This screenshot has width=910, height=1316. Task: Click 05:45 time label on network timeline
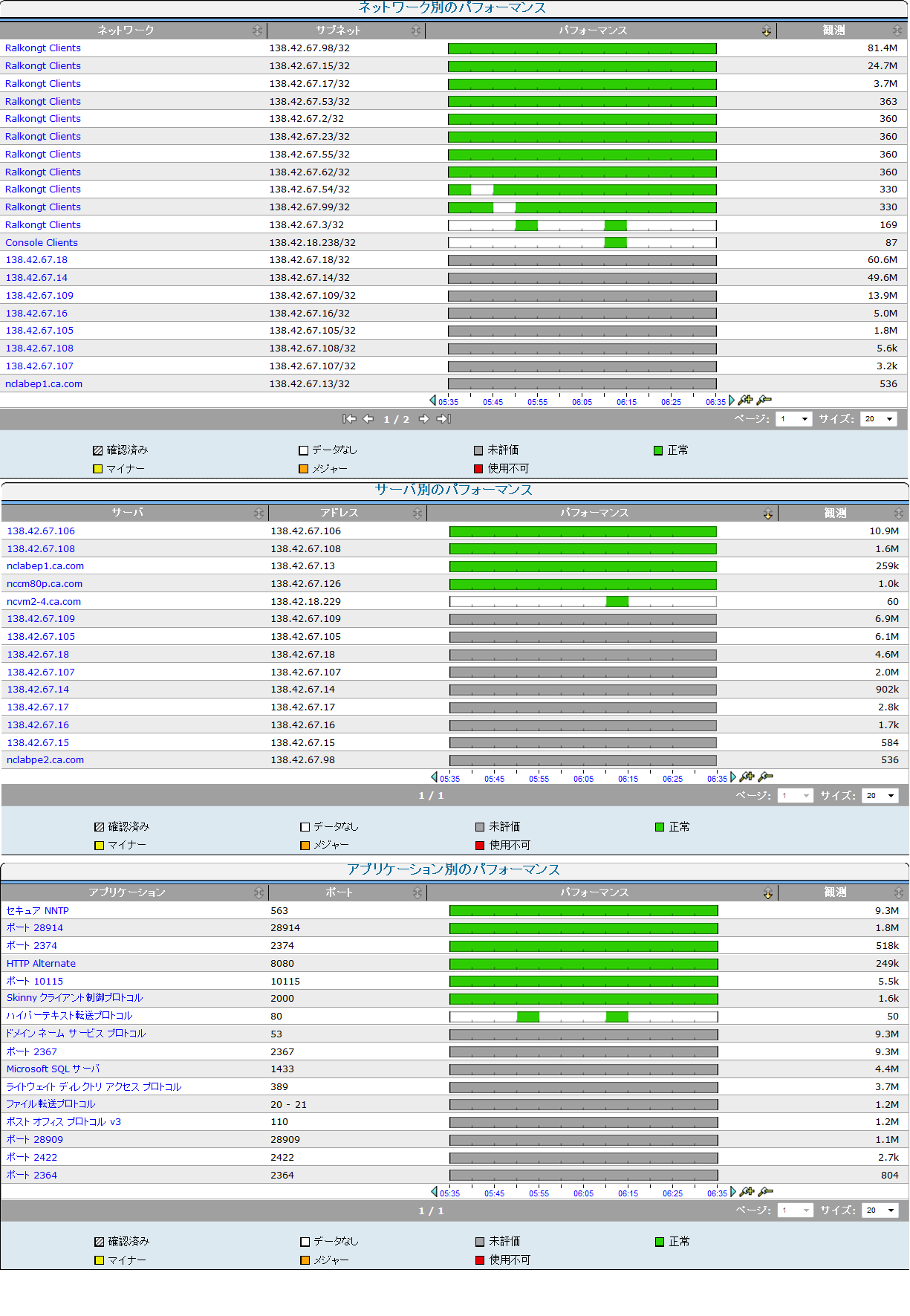tap(493, 402)
